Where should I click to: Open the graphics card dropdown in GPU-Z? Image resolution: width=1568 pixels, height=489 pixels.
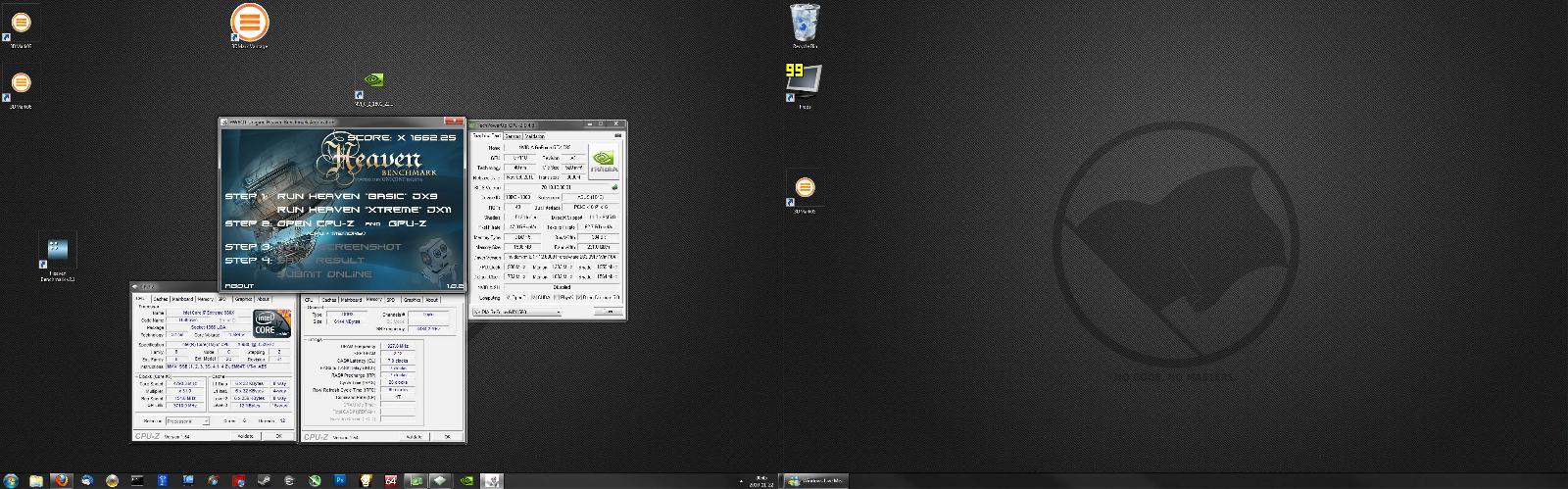(517, 311)
